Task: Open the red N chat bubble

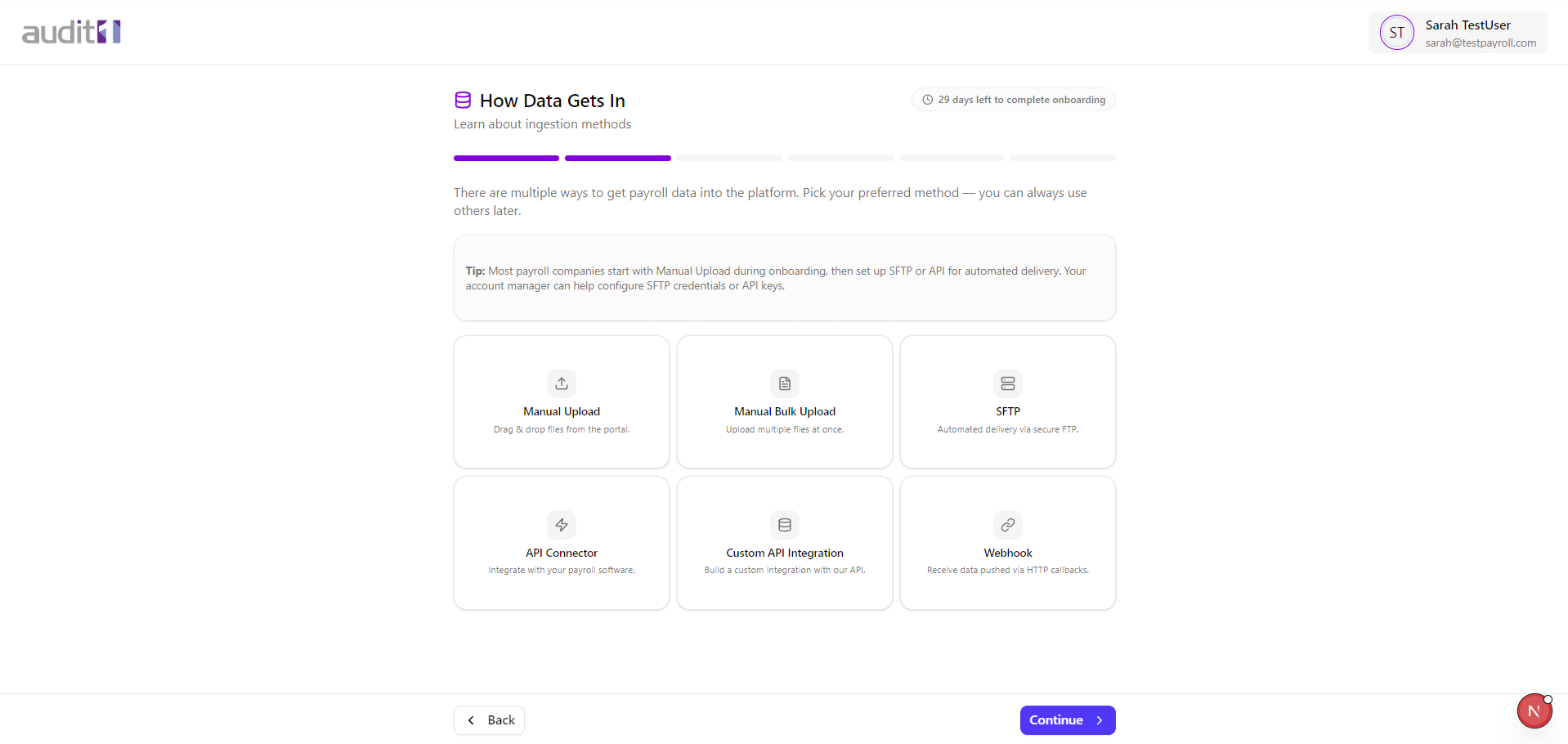Action: click(x=1534, y=711)
